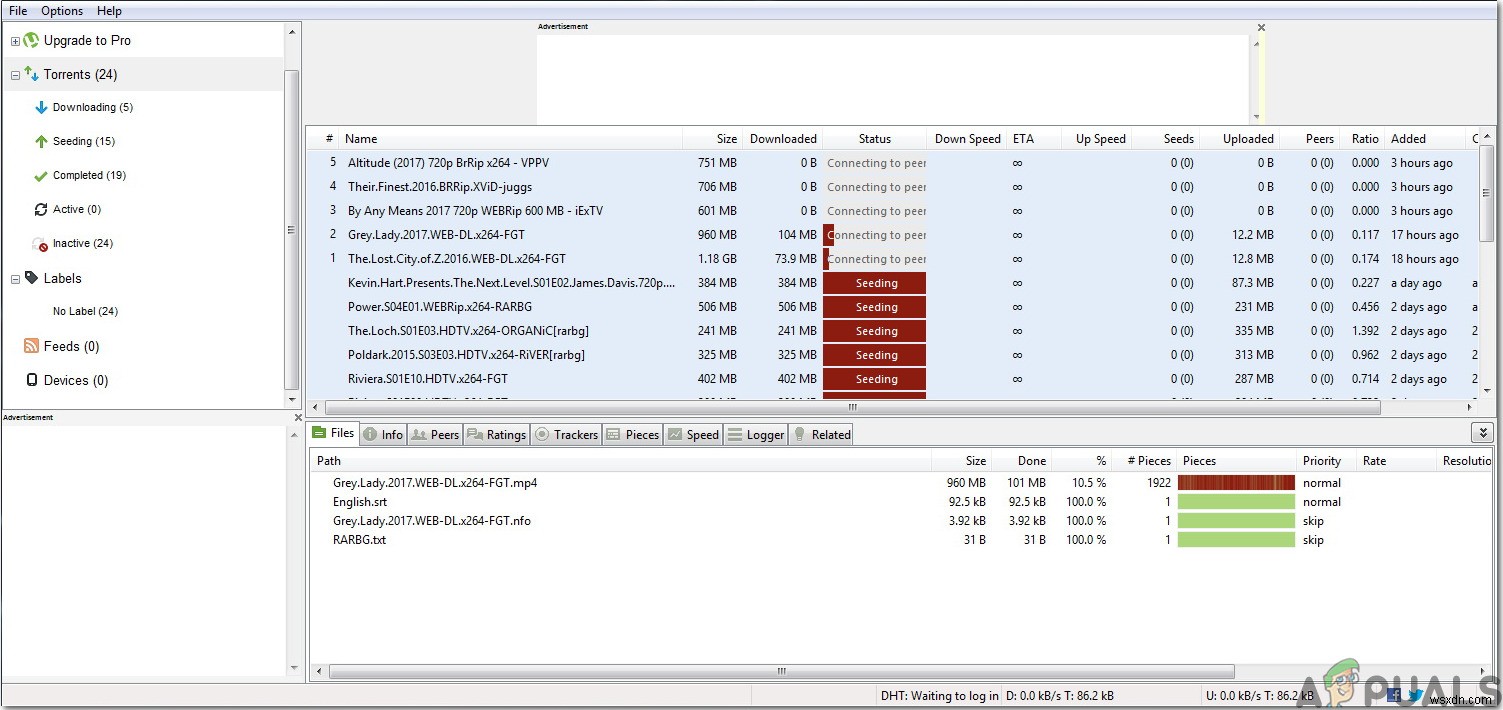Collapse the Torrents section in the sidebar
Image resolution: width=1503 pixels, height=710 pixels.
14,74
